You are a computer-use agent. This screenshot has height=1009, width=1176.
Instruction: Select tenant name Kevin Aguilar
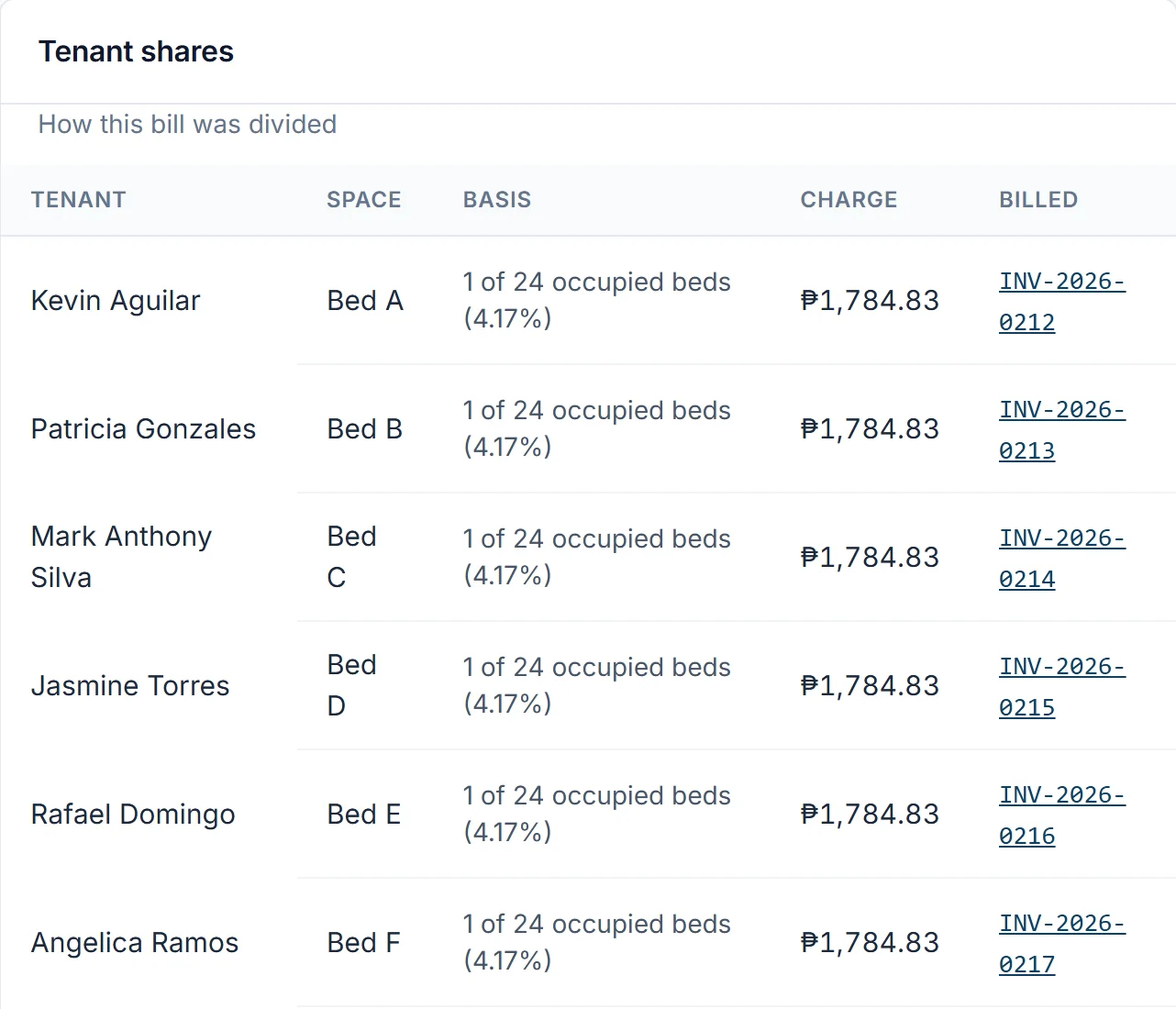click(x=116, y=301)
